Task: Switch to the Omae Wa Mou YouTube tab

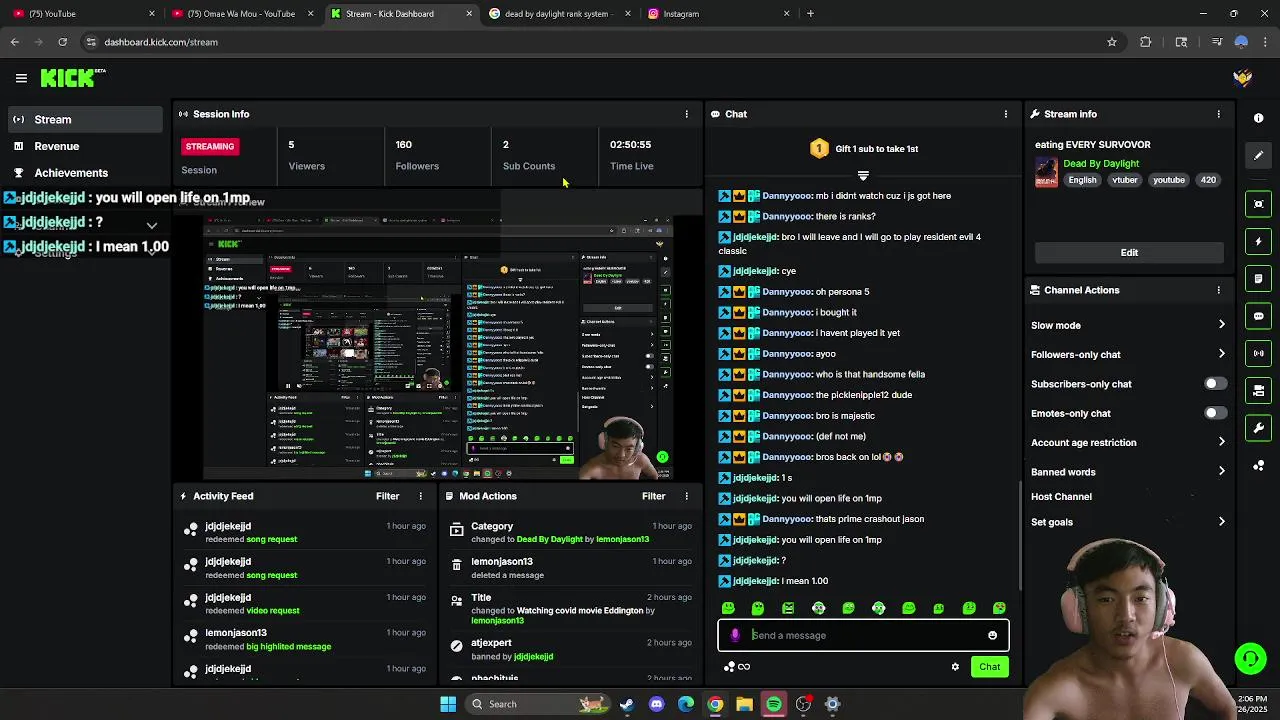Action: point(240,14)
